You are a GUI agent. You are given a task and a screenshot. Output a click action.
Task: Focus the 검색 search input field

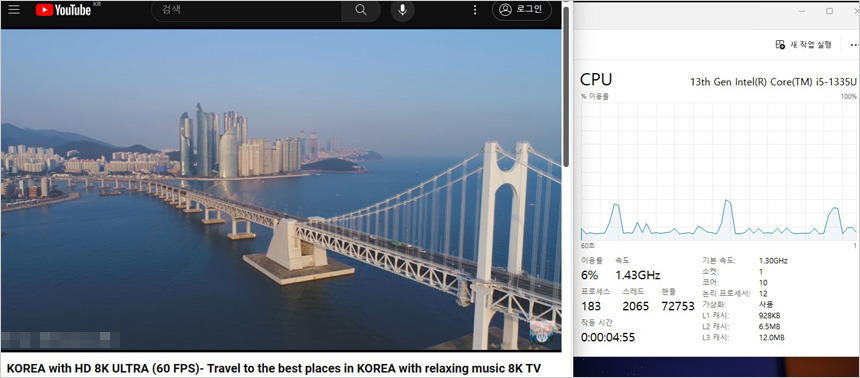click(x=247, y=10)
